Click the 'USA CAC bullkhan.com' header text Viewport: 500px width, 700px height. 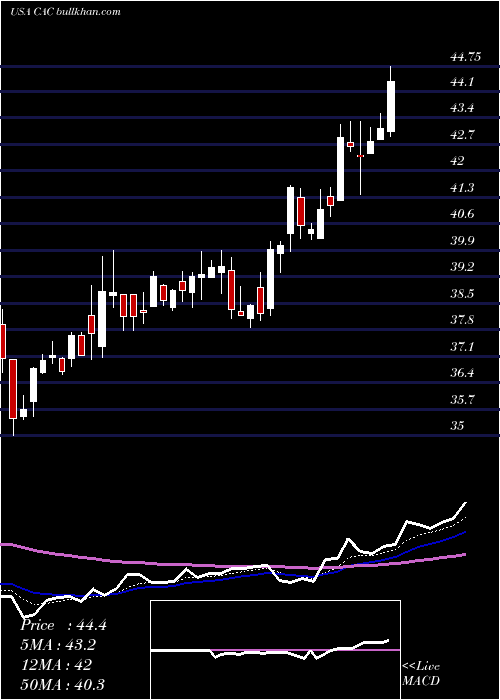click(x=65, y=12)
